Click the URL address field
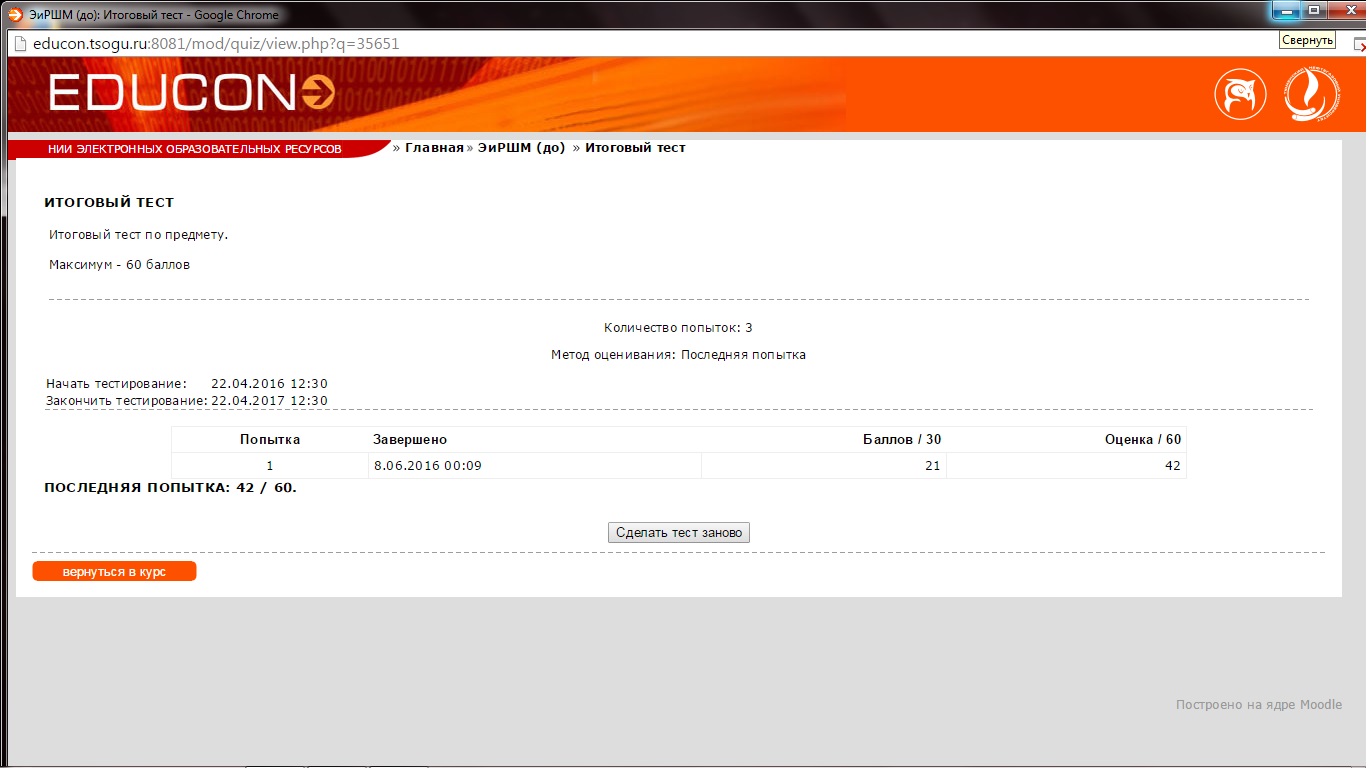 (600, 44)
